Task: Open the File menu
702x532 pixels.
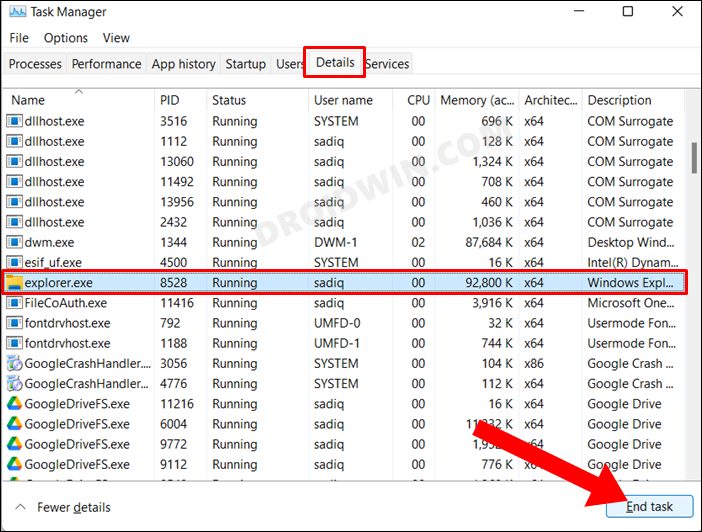Action: [19, 38]
